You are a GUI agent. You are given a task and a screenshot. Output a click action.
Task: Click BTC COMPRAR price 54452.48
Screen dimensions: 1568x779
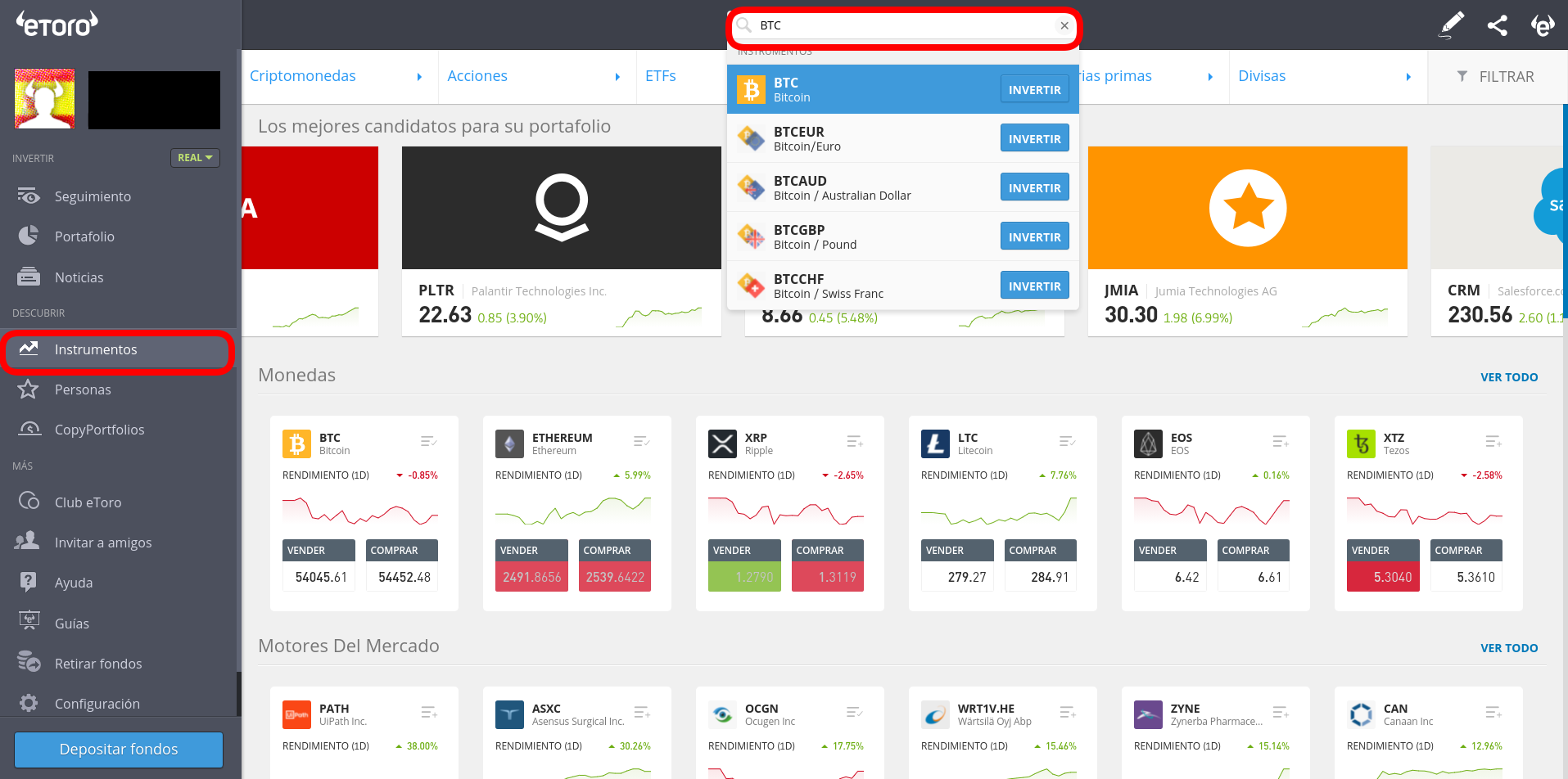click(402, 577)
